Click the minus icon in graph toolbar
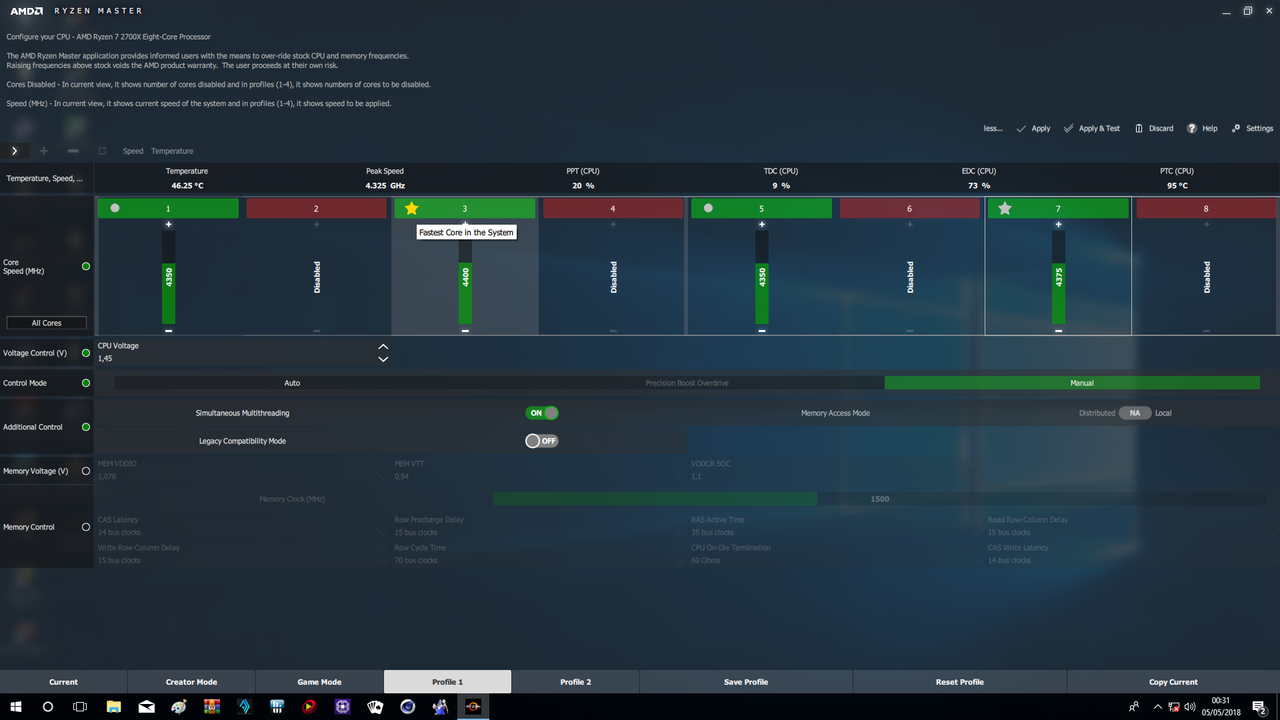1280x720 pixels. pyautogui.click(x=73, y=151)
